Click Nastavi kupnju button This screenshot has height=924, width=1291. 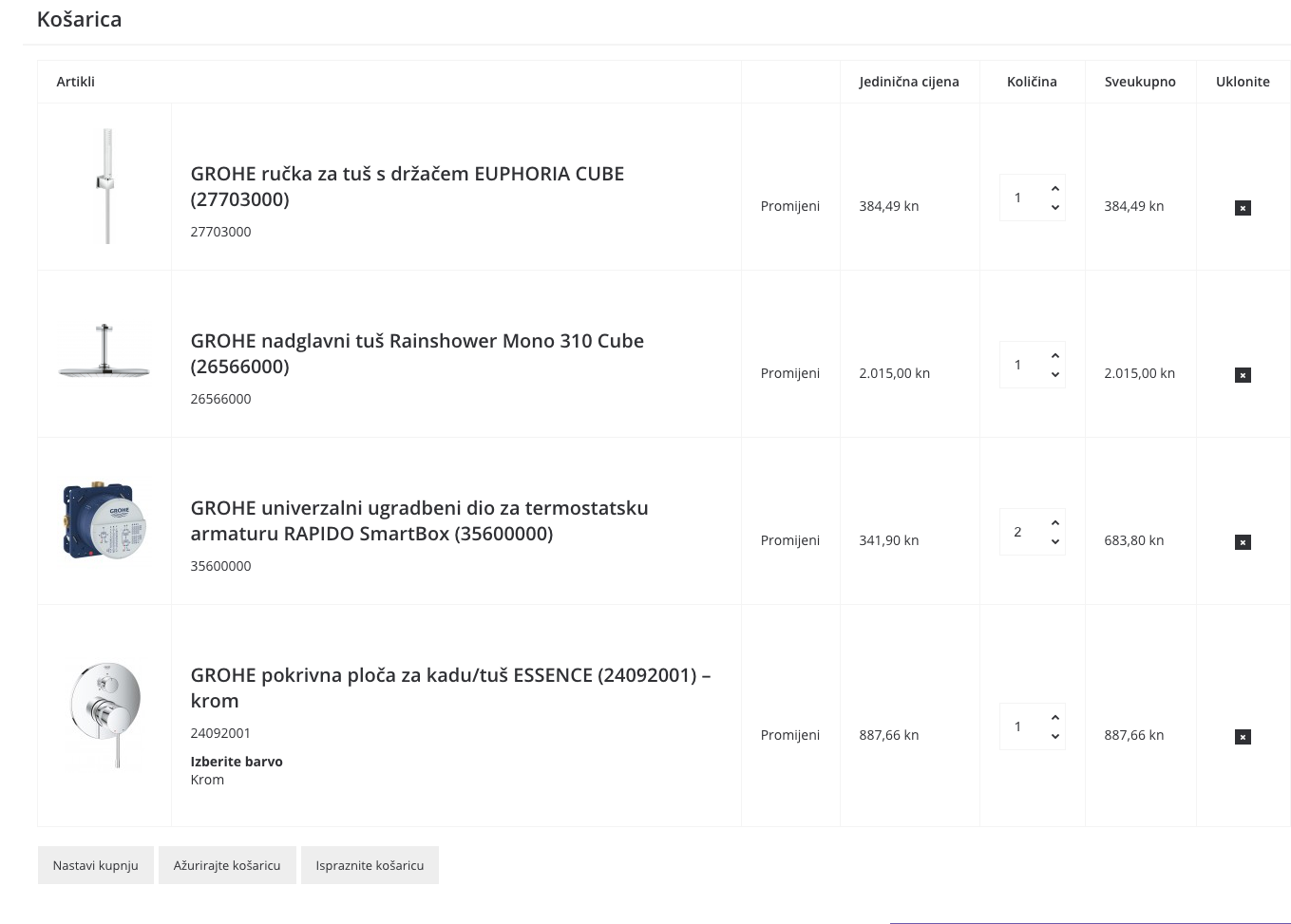pyautogui.click(x=95, y=865)
